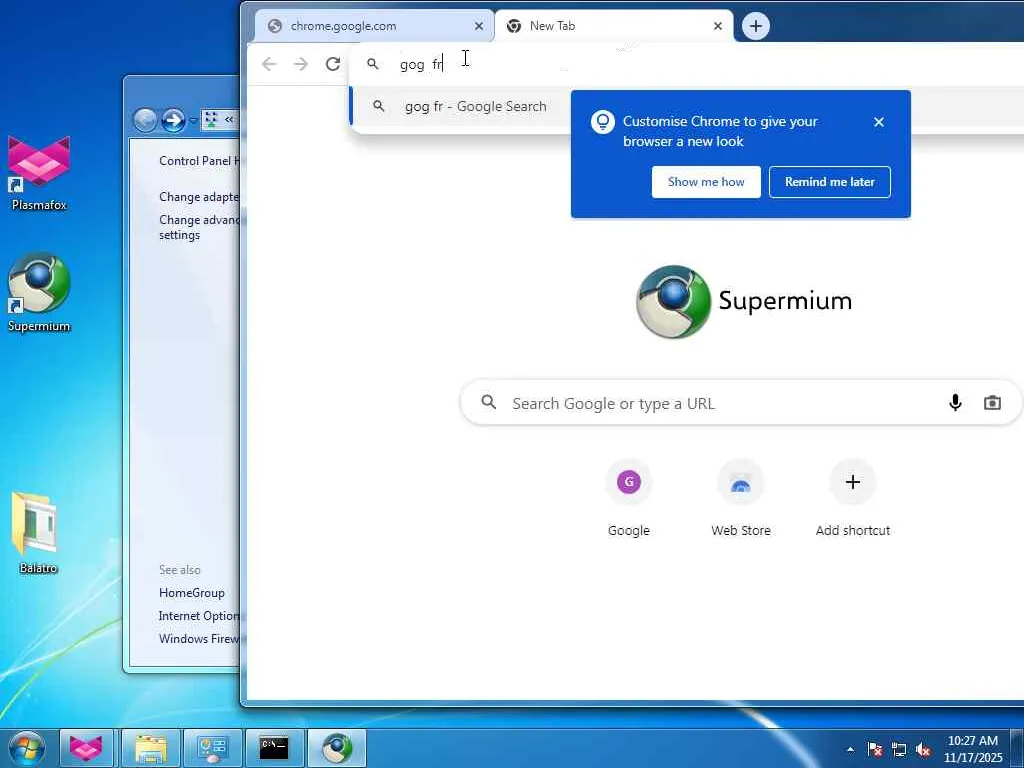Focus the 'Search Google or type a URL' box

[x=741, y=403]
